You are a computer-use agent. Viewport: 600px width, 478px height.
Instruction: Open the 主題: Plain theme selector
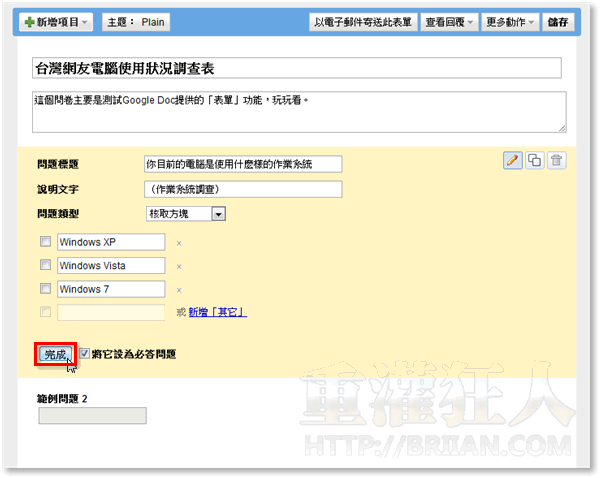136,22
